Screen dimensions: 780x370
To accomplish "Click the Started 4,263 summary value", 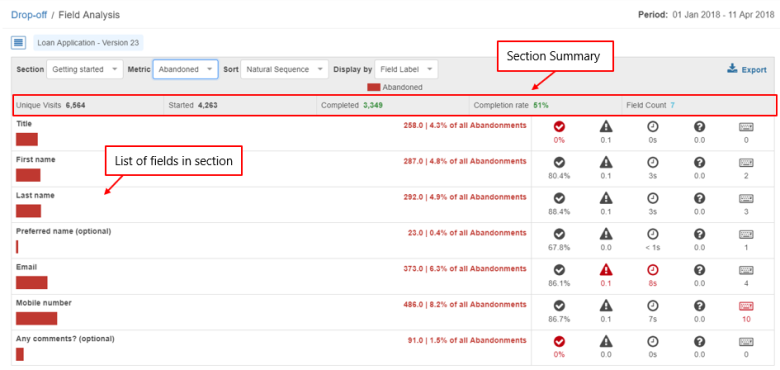I will [193, 105].
